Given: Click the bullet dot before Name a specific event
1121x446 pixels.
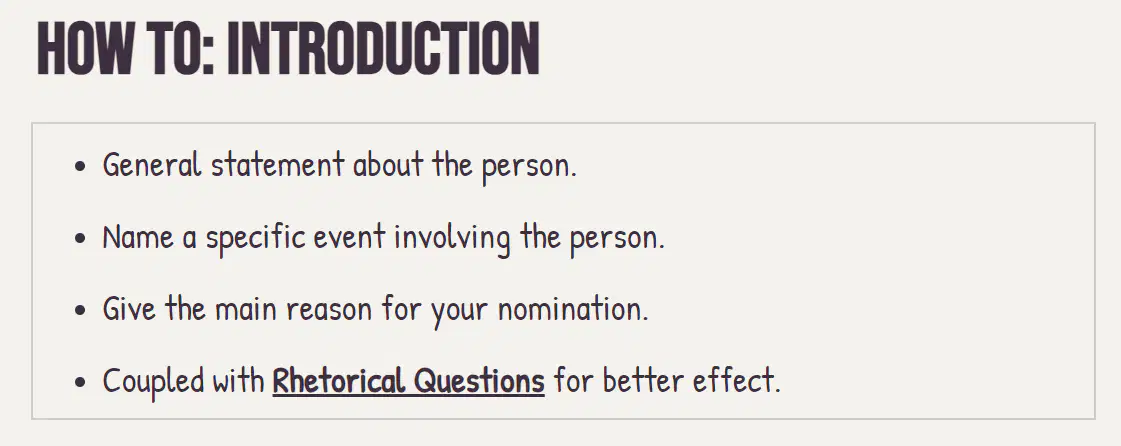Looking at the screenshot, I should 80,238.
